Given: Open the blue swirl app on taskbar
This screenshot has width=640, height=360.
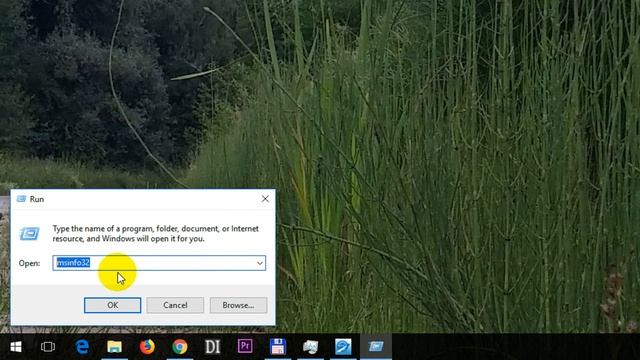Looking at the screenshot, I should coord(343,347).
